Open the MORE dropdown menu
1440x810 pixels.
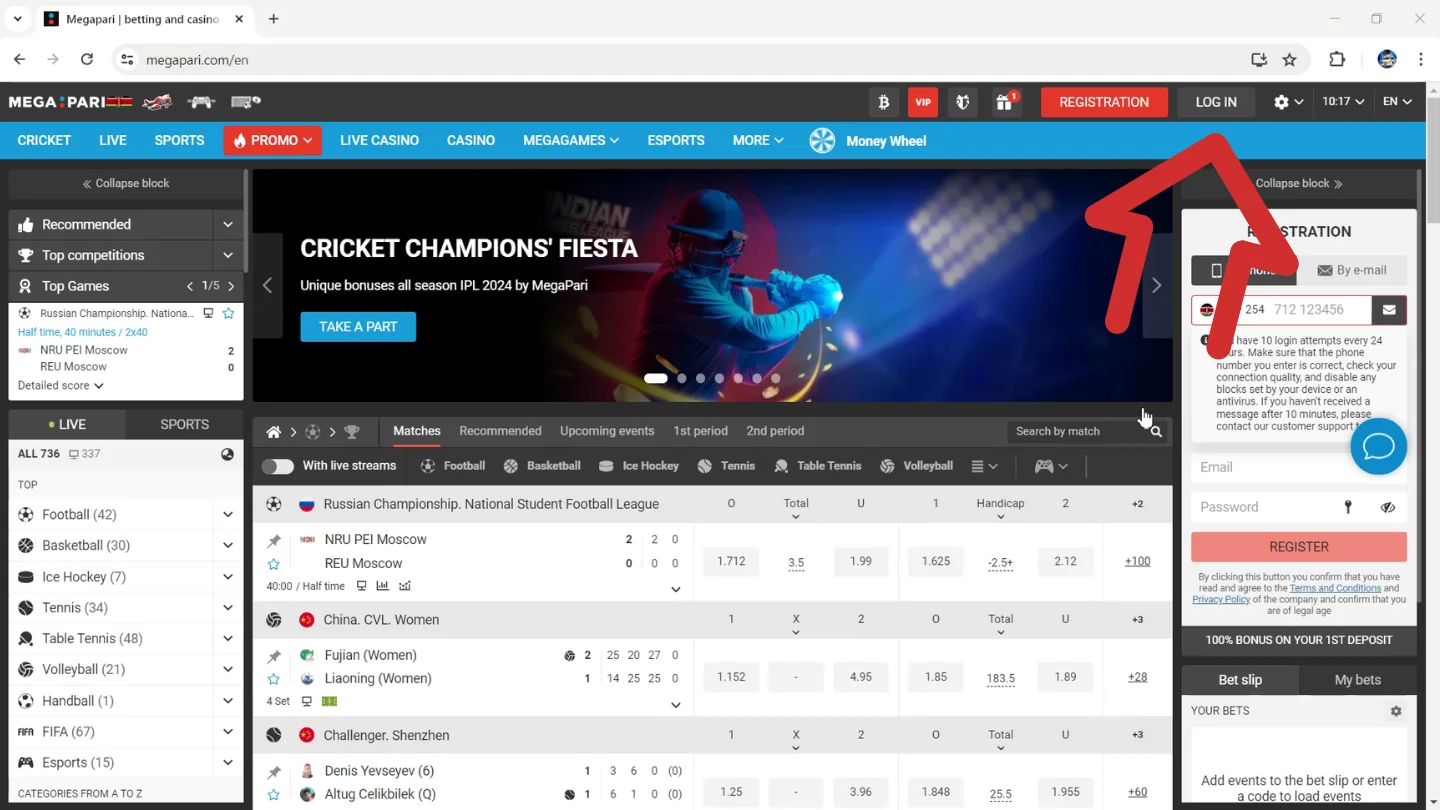[x=757, y=141]
